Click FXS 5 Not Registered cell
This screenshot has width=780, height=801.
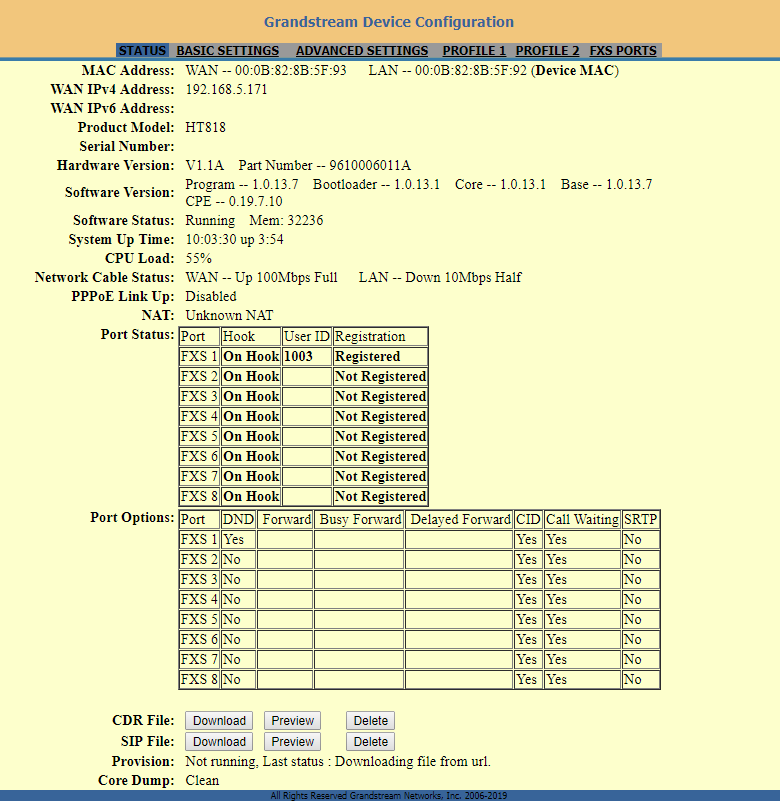[380, 437]
